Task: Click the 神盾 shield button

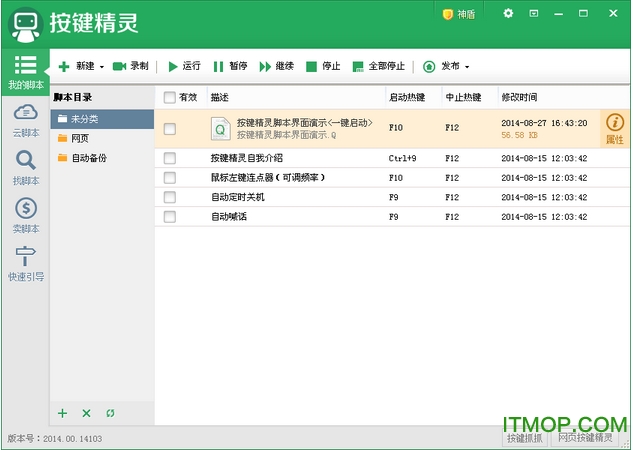Action: [461, 14]
